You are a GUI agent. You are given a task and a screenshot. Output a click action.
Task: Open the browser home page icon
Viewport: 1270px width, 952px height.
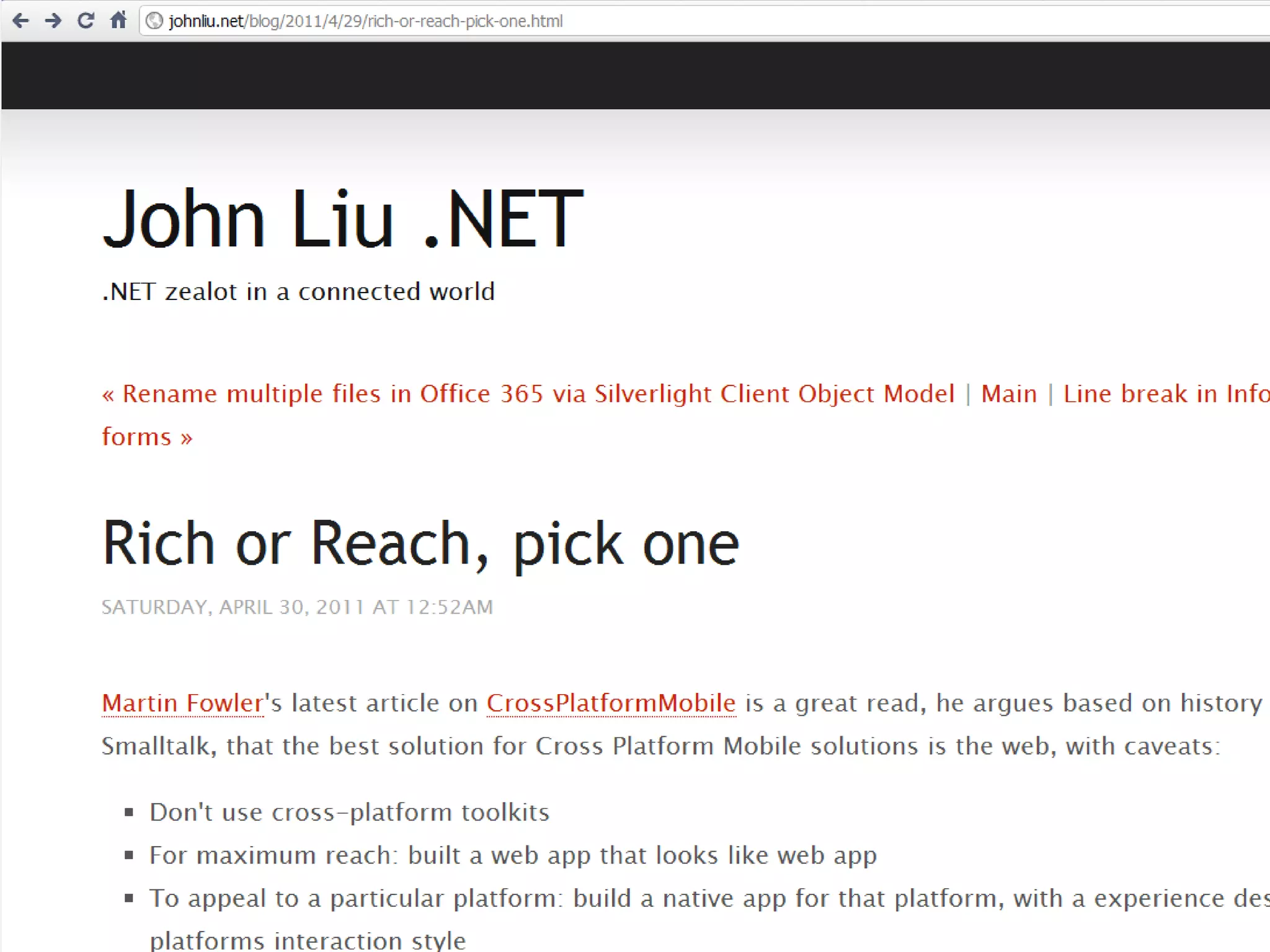pyautogui.click(x=118, y=21)
